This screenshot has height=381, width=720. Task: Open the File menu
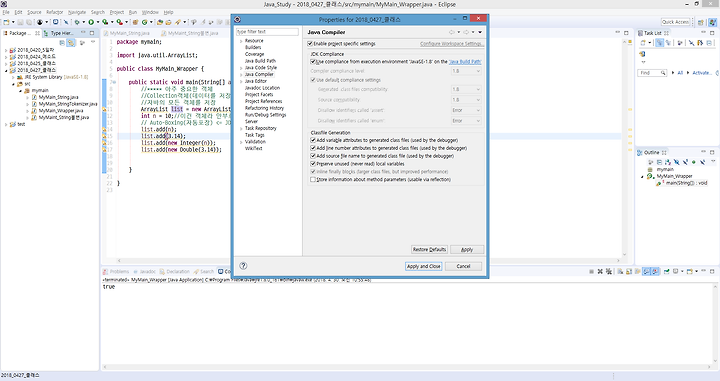click(6, 12)
